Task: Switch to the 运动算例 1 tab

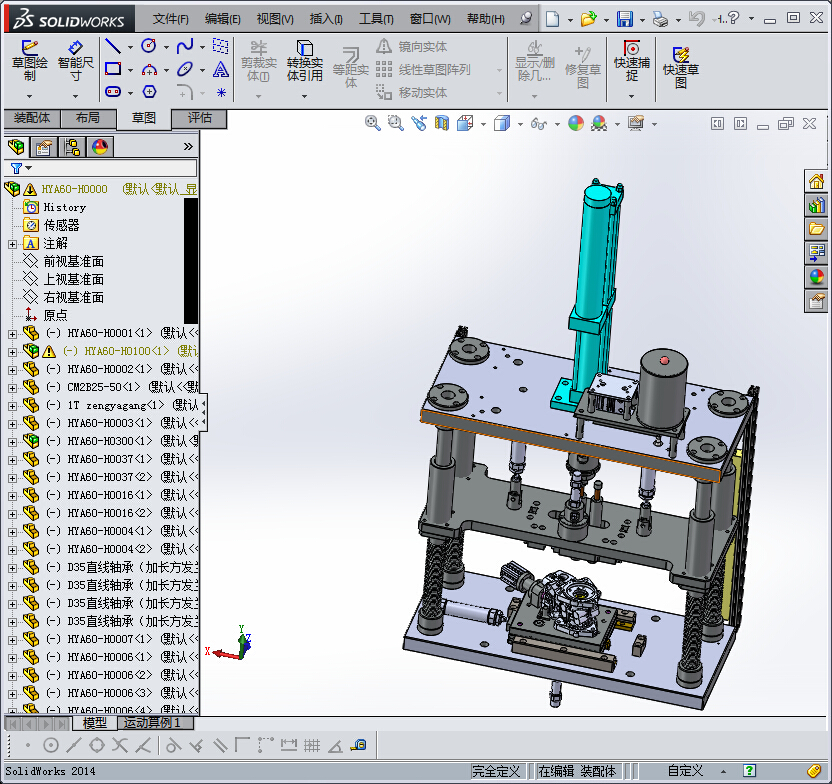Action: [152, 723]
